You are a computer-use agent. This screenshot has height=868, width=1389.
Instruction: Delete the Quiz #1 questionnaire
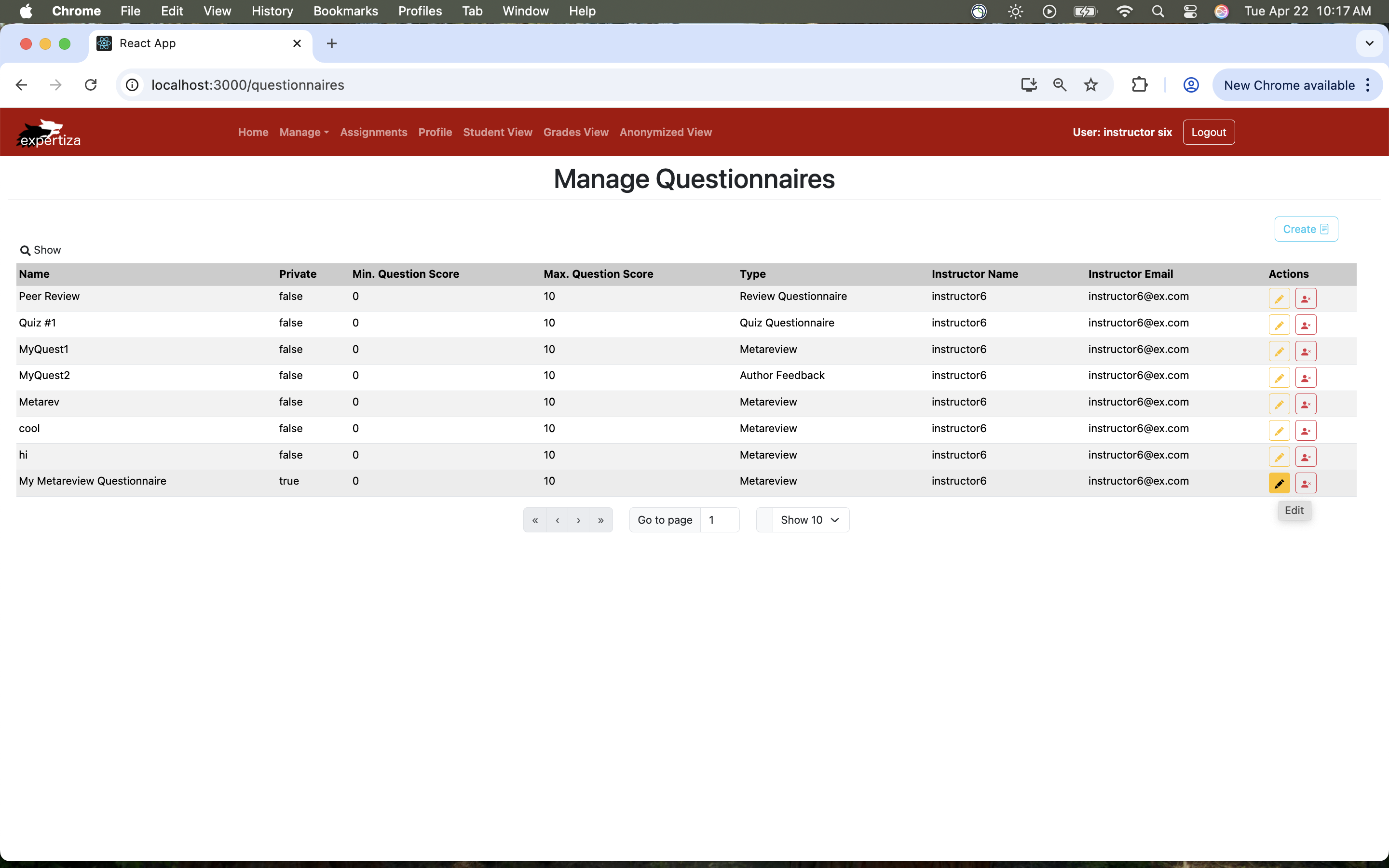point(1305,325)
